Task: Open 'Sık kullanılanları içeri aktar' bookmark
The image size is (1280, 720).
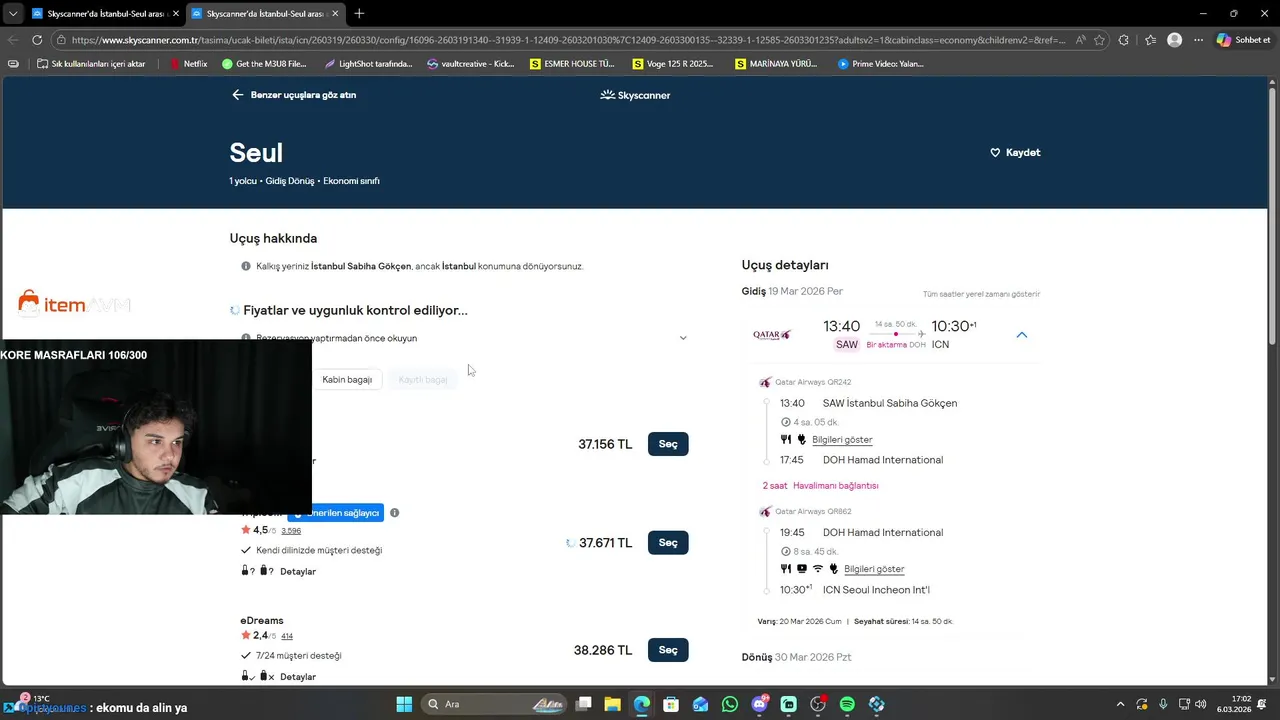Action: (x=90, y=64)
